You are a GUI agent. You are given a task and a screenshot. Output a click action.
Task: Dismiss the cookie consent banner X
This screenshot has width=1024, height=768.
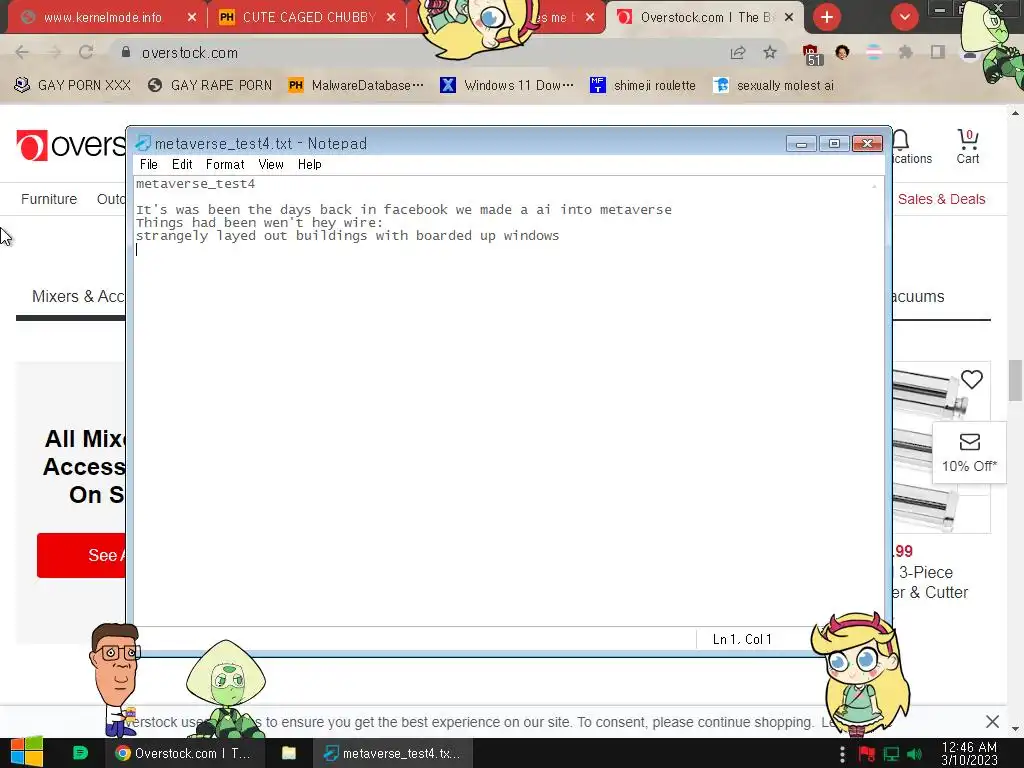coord(992,722)
